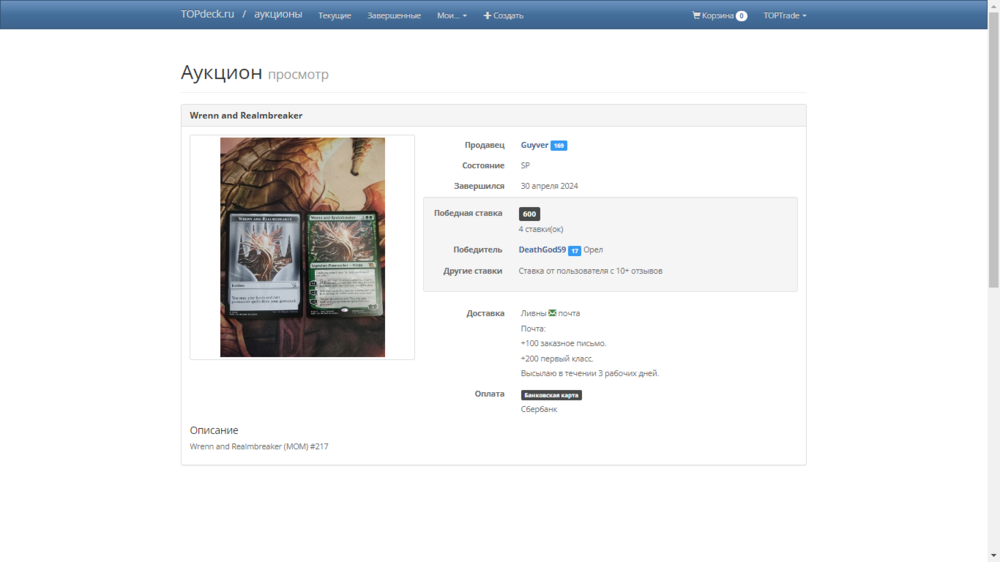Open the Мои... dropdown menu
The image size is (1000, 562).
point(451,16)
